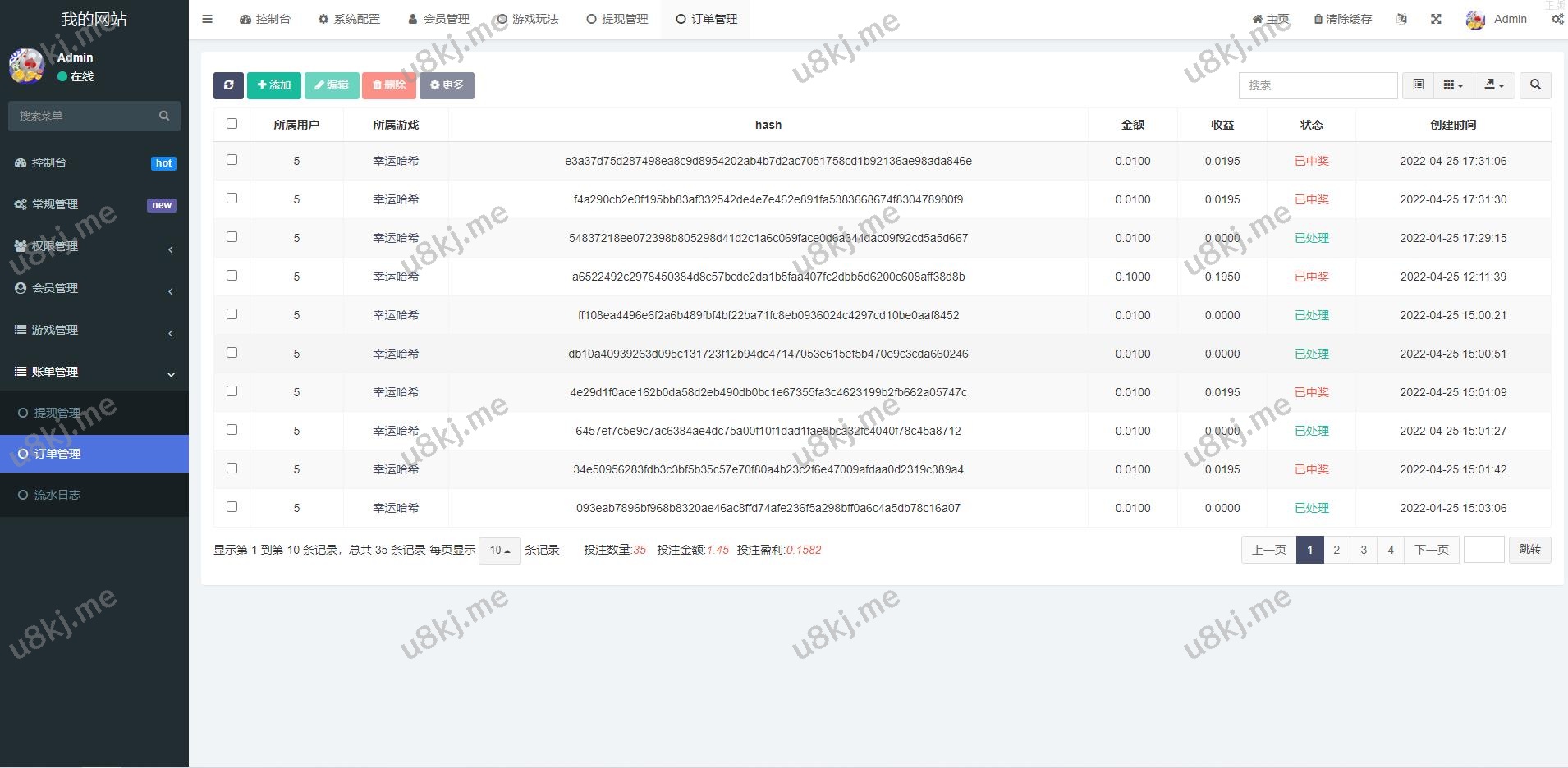Viewport: 1568px width, 768px height.
Task: Click the magnifier search icon button
Action: click(1535, 85)
